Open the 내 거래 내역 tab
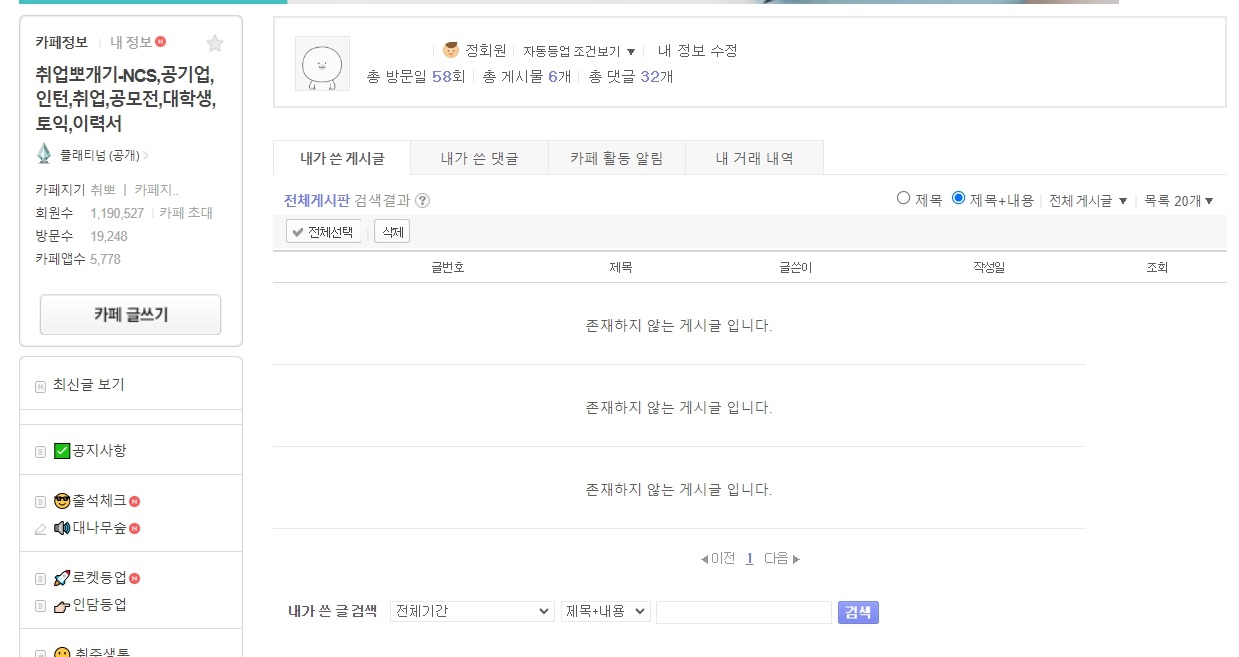Screen dimensions: 1239x657 [754, 158]
